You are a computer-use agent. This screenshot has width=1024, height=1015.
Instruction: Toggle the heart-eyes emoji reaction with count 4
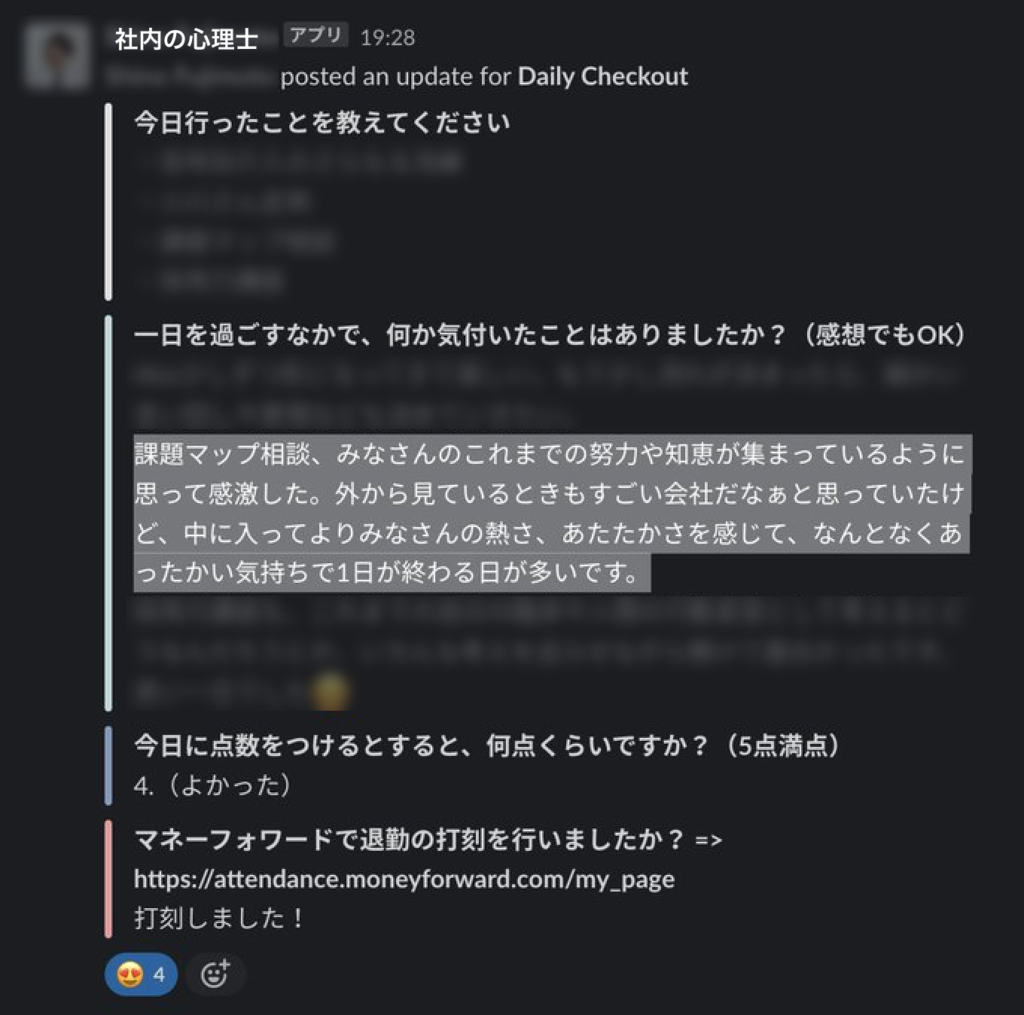click(141, 975)
